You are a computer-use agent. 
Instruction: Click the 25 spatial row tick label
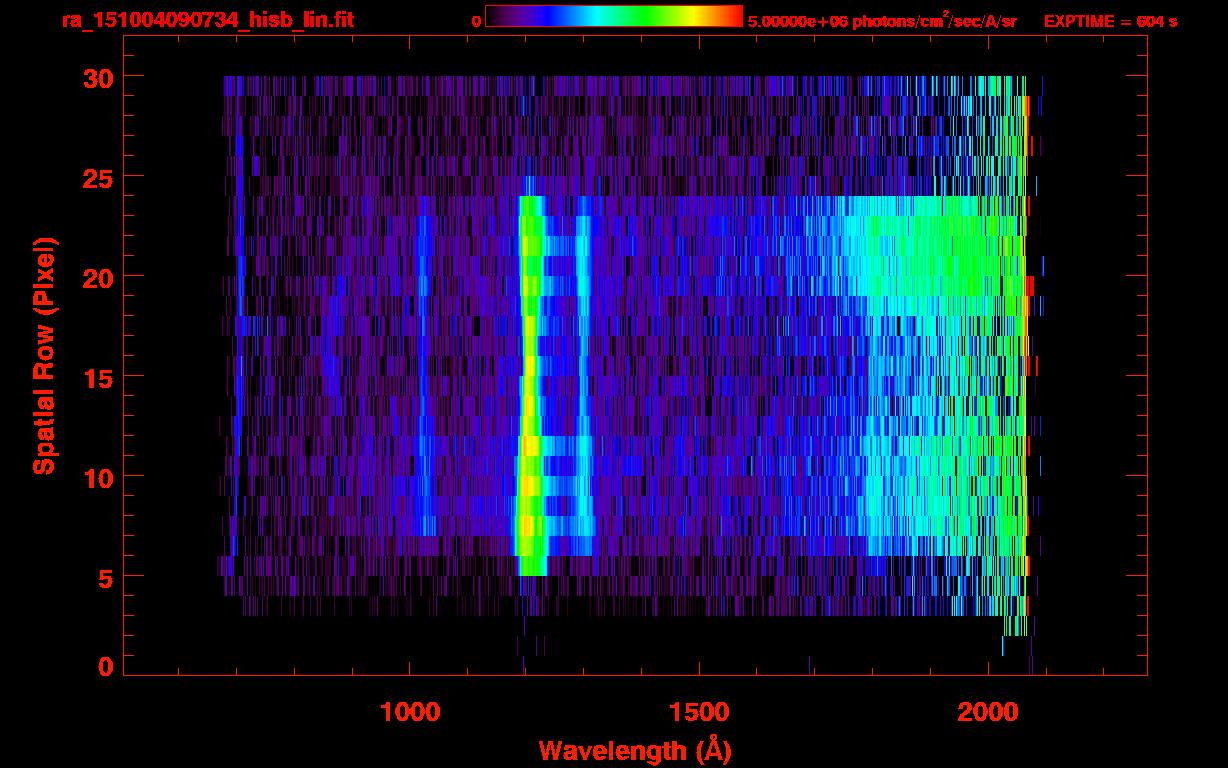pos(97,177)
